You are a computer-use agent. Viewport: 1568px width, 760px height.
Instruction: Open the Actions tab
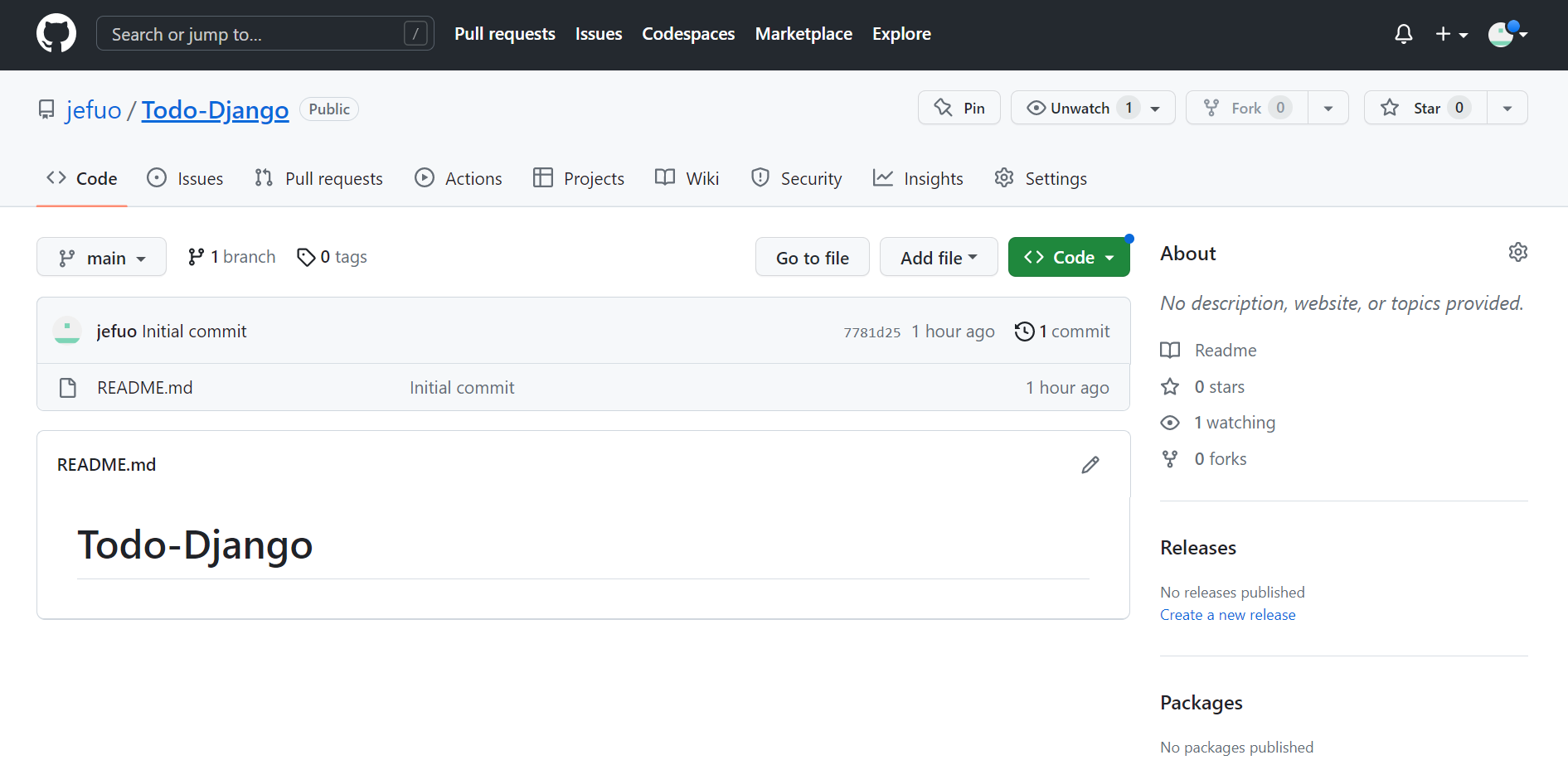click(x=458, y=178)
